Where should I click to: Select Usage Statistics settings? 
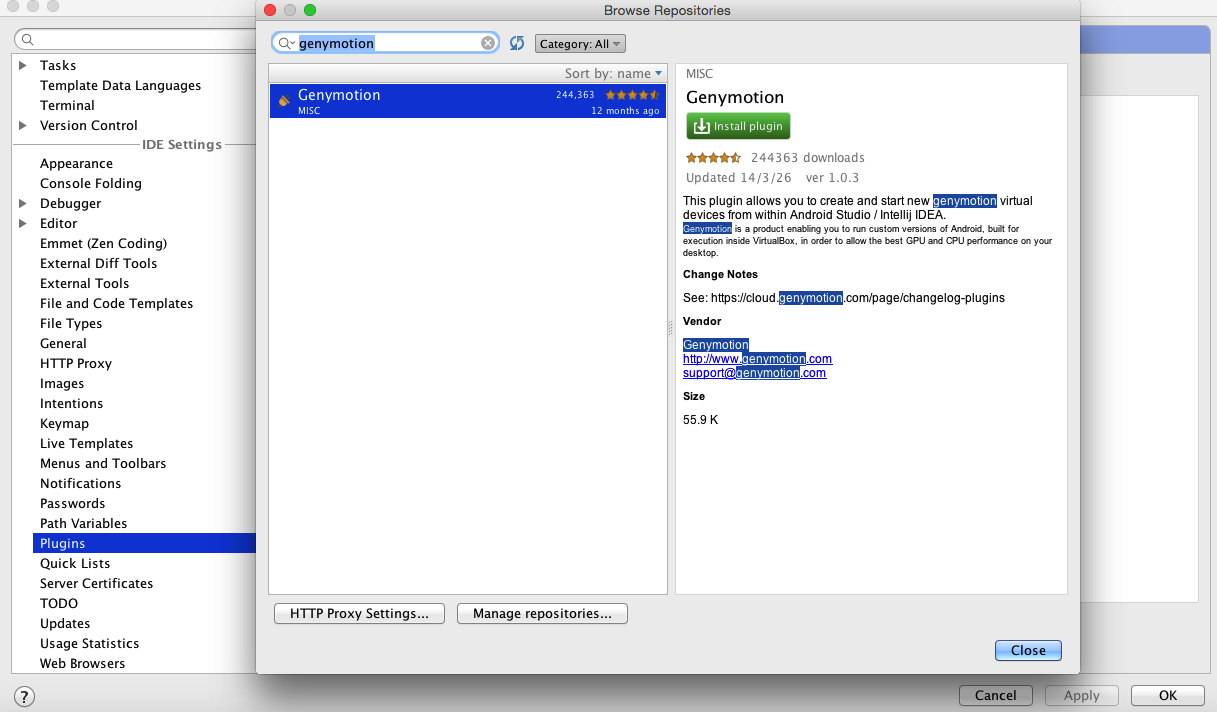tap(89, 643)
